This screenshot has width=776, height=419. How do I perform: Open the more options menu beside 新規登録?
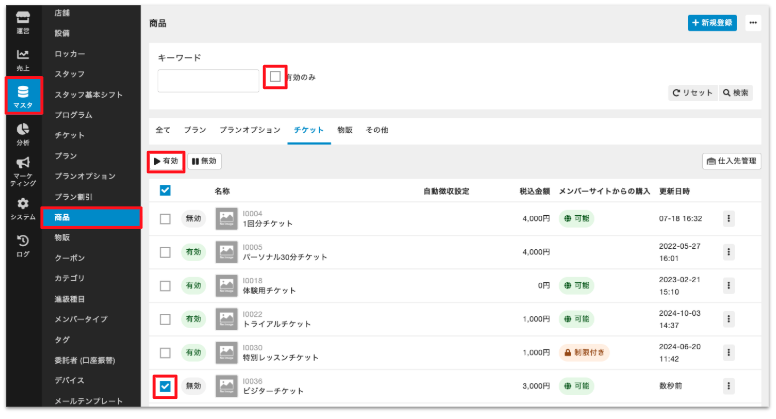point(752,22)
